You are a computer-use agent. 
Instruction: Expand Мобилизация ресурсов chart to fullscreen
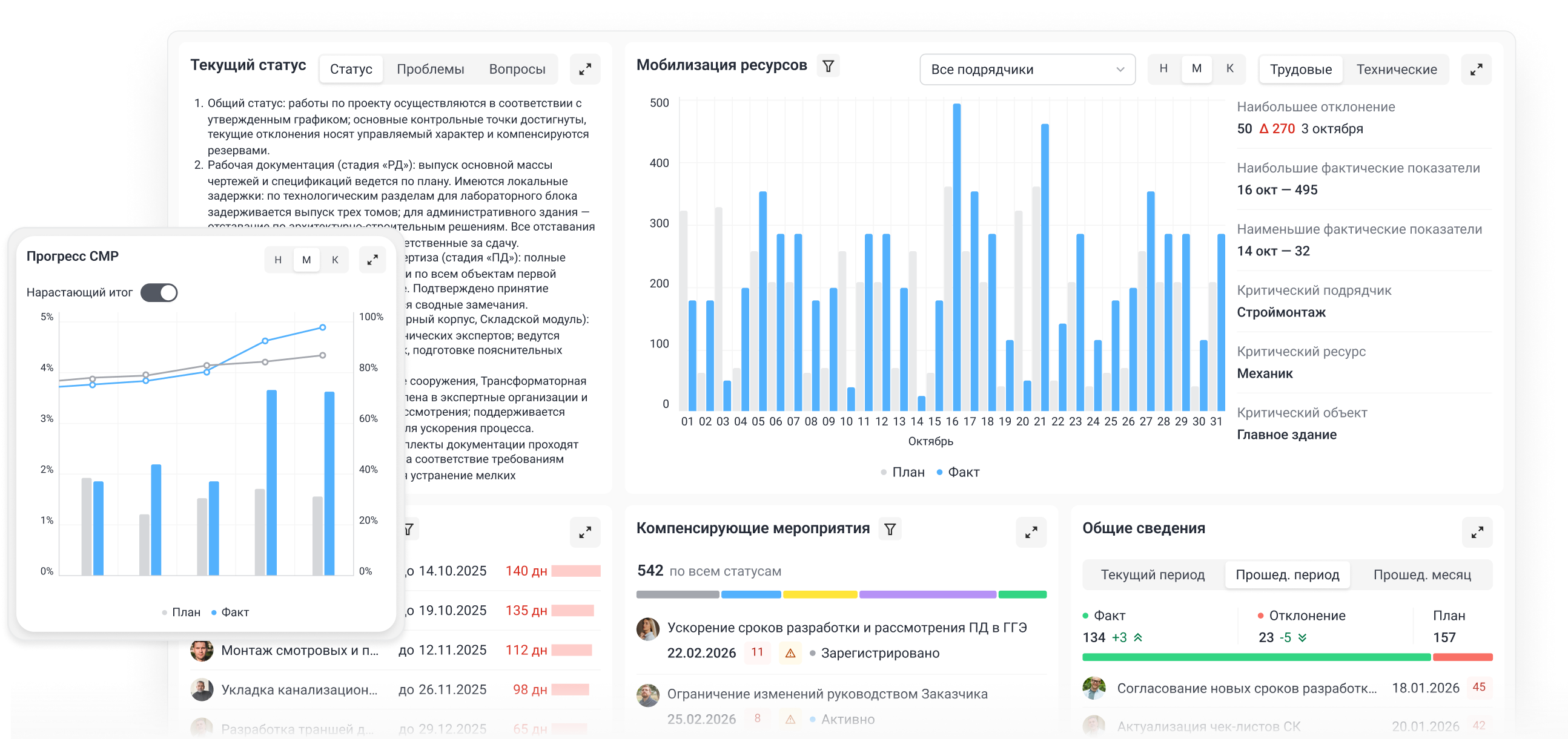point(1477,69)
